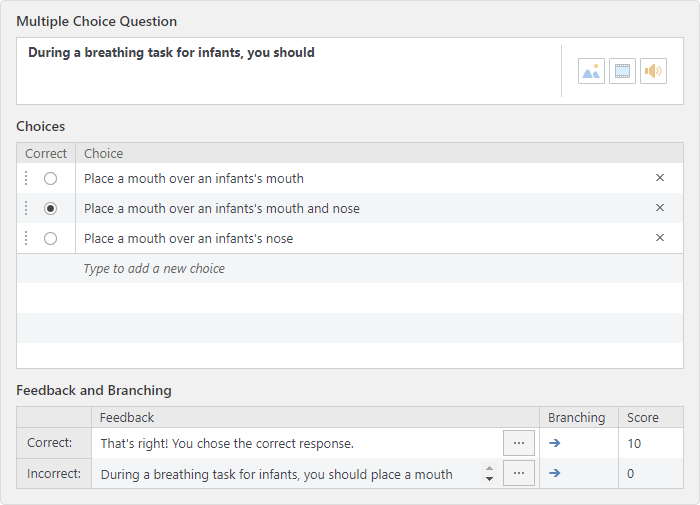700x505 pixels.
Task: Click the up arrow of Incorrect feedback scroller
Action: (489, 468)
